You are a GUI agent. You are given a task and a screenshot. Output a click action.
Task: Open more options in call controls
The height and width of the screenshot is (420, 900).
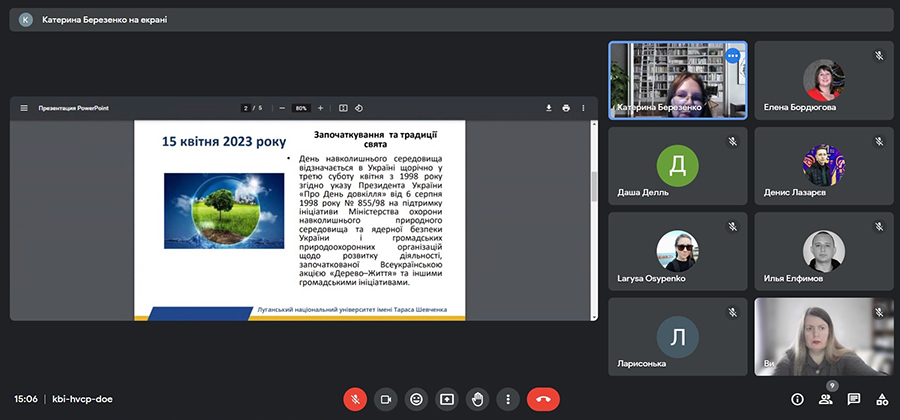tap(508, 398)
